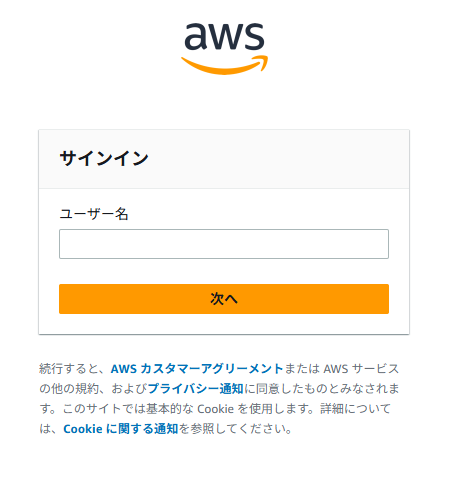
Task: Click the 'または' text after agreement link
Action: pos(303,369)
